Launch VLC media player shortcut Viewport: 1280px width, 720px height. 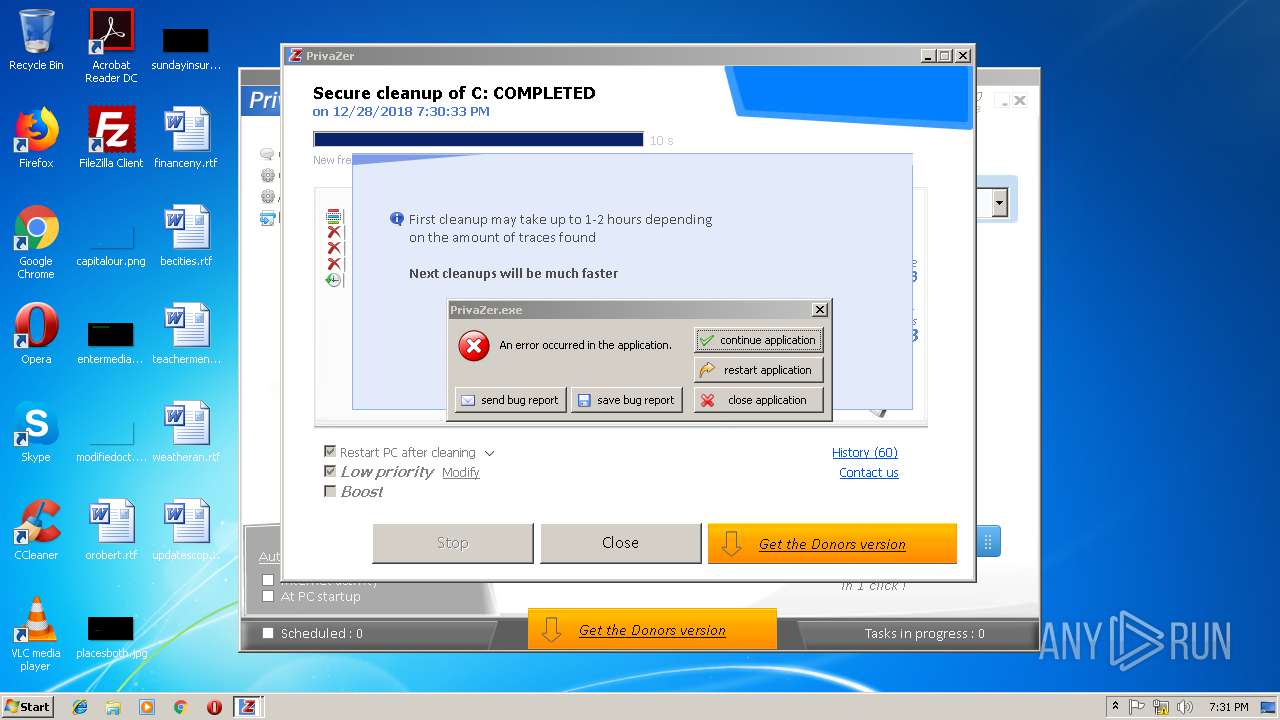tap(36, 634)
